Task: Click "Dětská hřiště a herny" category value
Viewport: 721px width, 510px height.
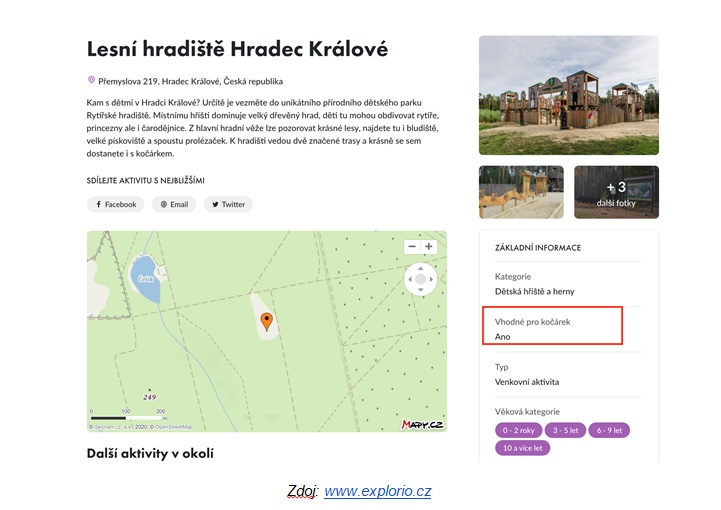Action: 534,291
